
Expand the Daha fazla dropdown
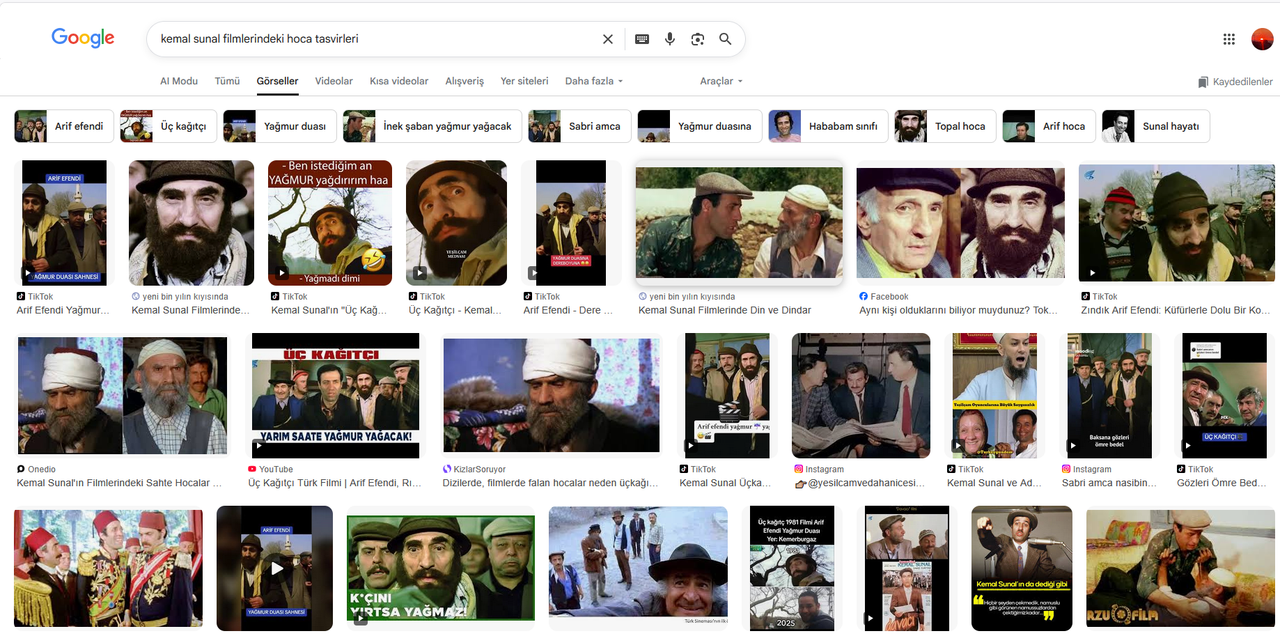tap(594, 81)
